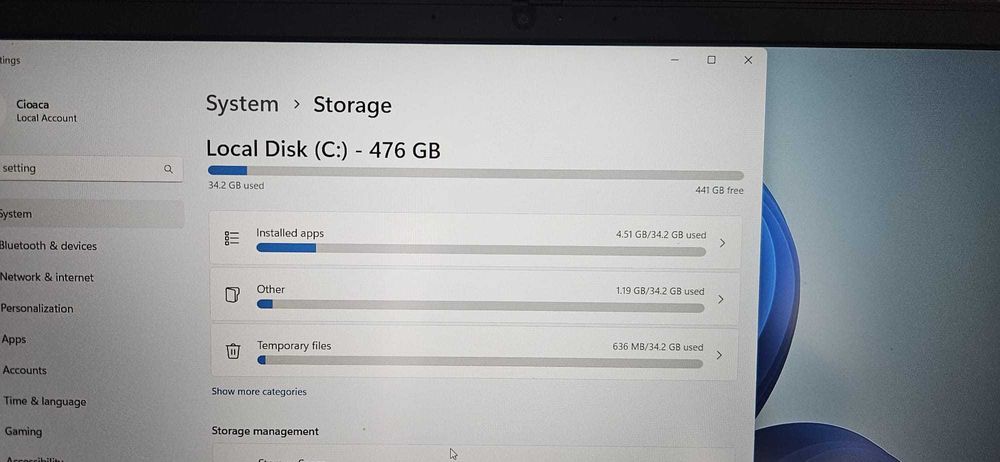The image size is (1000, 462).
Task: Click the Installed apps list icon
Action: pyautogui.click(x=232, y=239)
